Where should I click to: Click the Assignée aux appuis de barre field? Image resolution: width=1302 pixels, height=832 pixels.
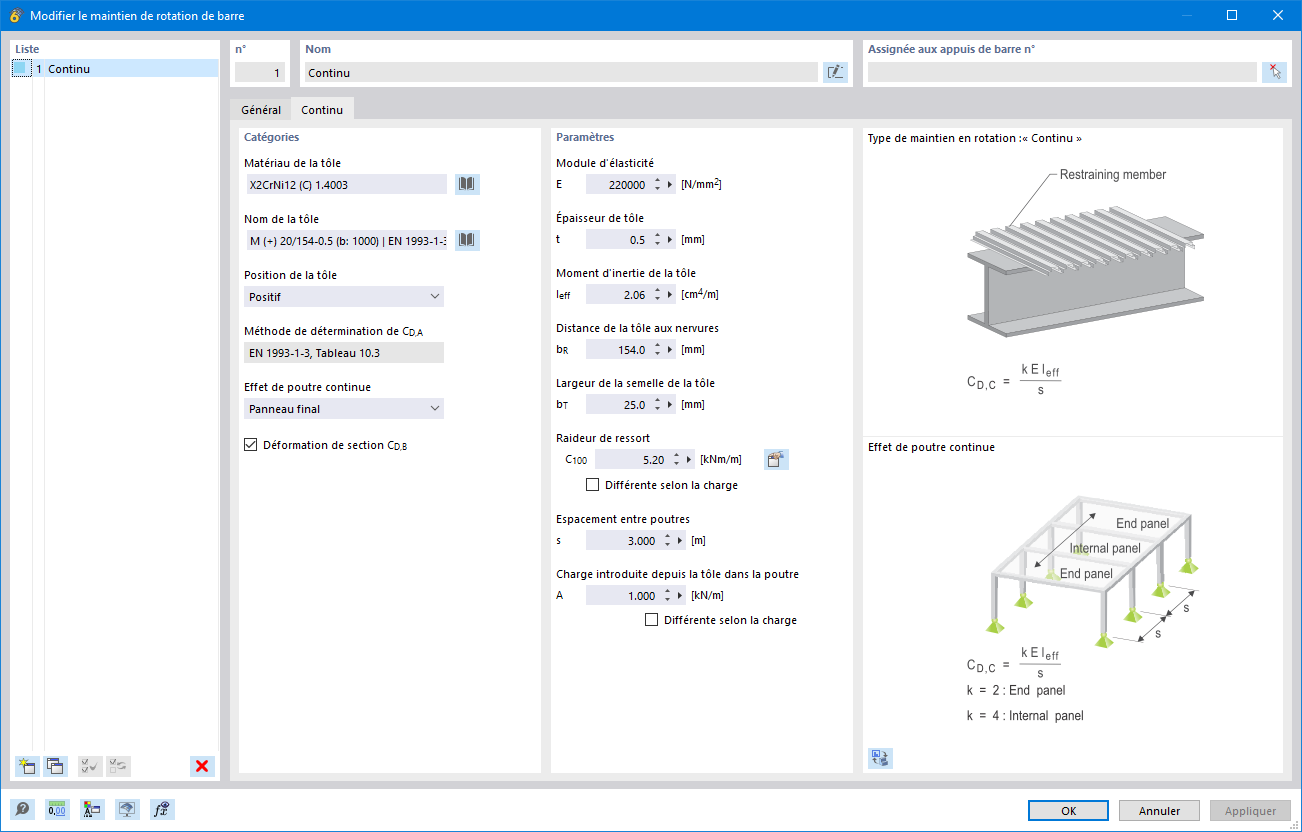[x=1062, y=72]
